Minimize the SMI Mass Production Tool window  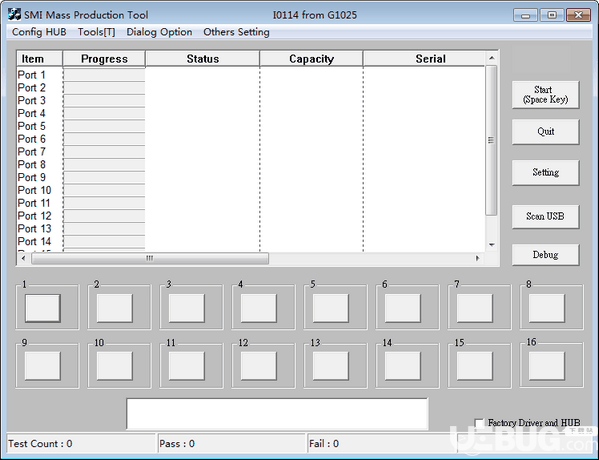(x=526, y=15)
